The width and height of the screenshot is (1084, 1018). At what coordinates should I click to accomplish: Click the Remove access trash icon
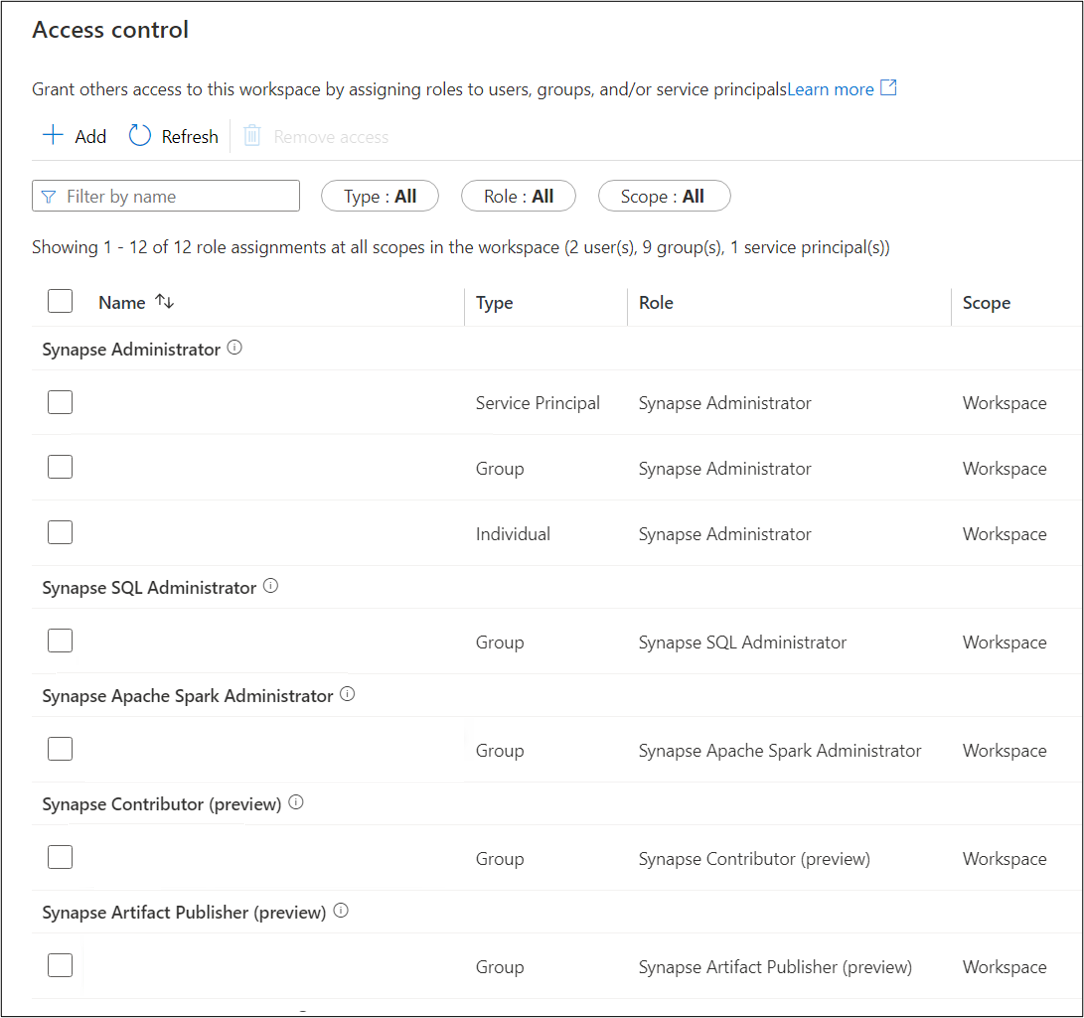[253, 136]
